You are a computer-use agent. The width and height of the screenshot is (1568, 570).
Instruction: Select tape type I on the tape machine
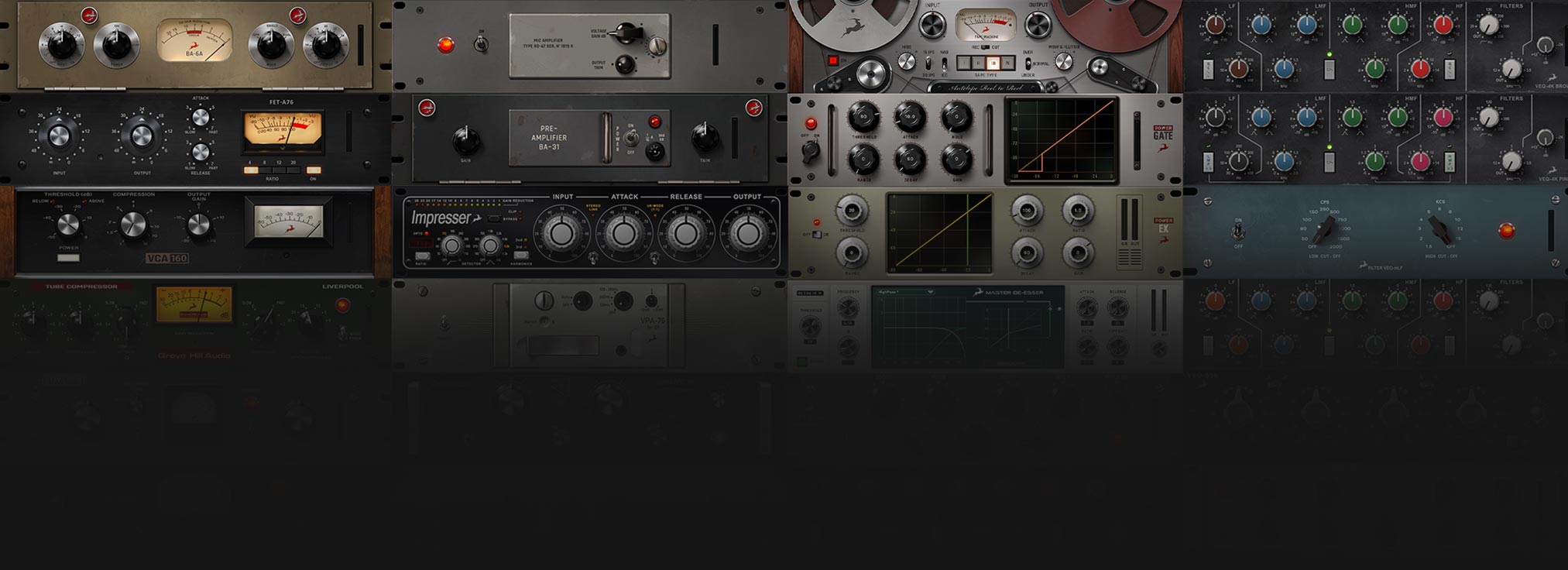pos(964,64)
